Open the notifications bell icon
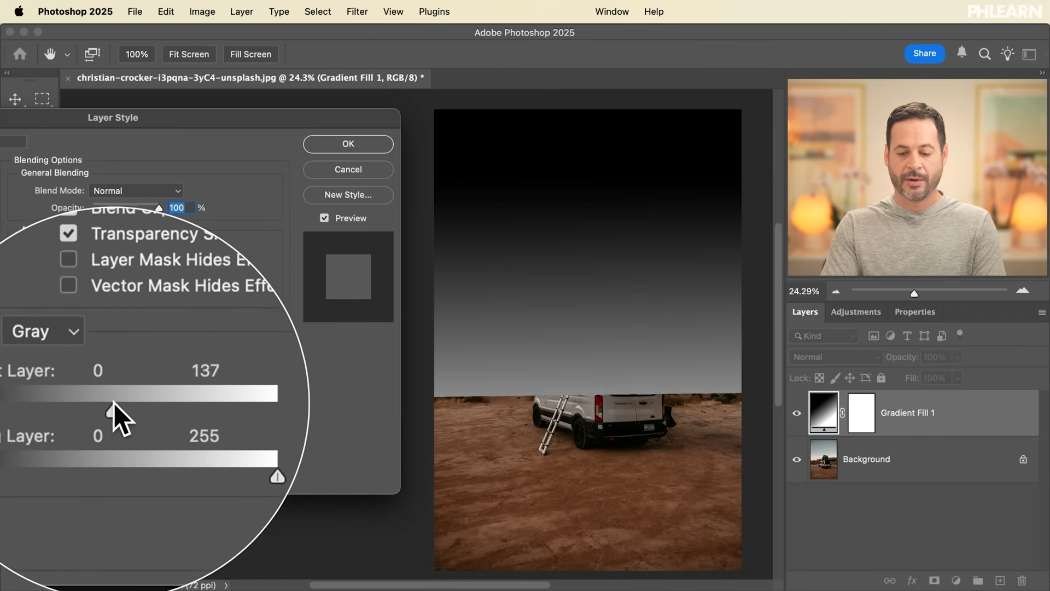Viewport: 1050px width, 591px height. pyautogui.click(x=962, y=53)
